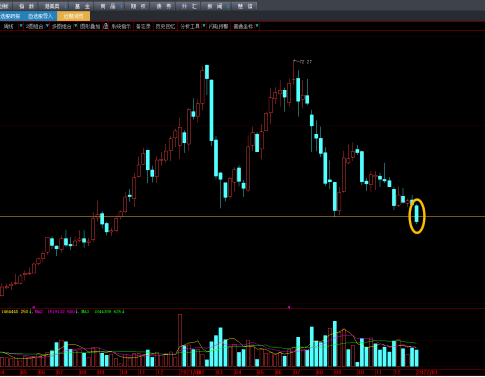Viewport: 485px width, 377px height.
Task: Expand the 多图组合 dropdown arrow
Action: coord(76,26)
